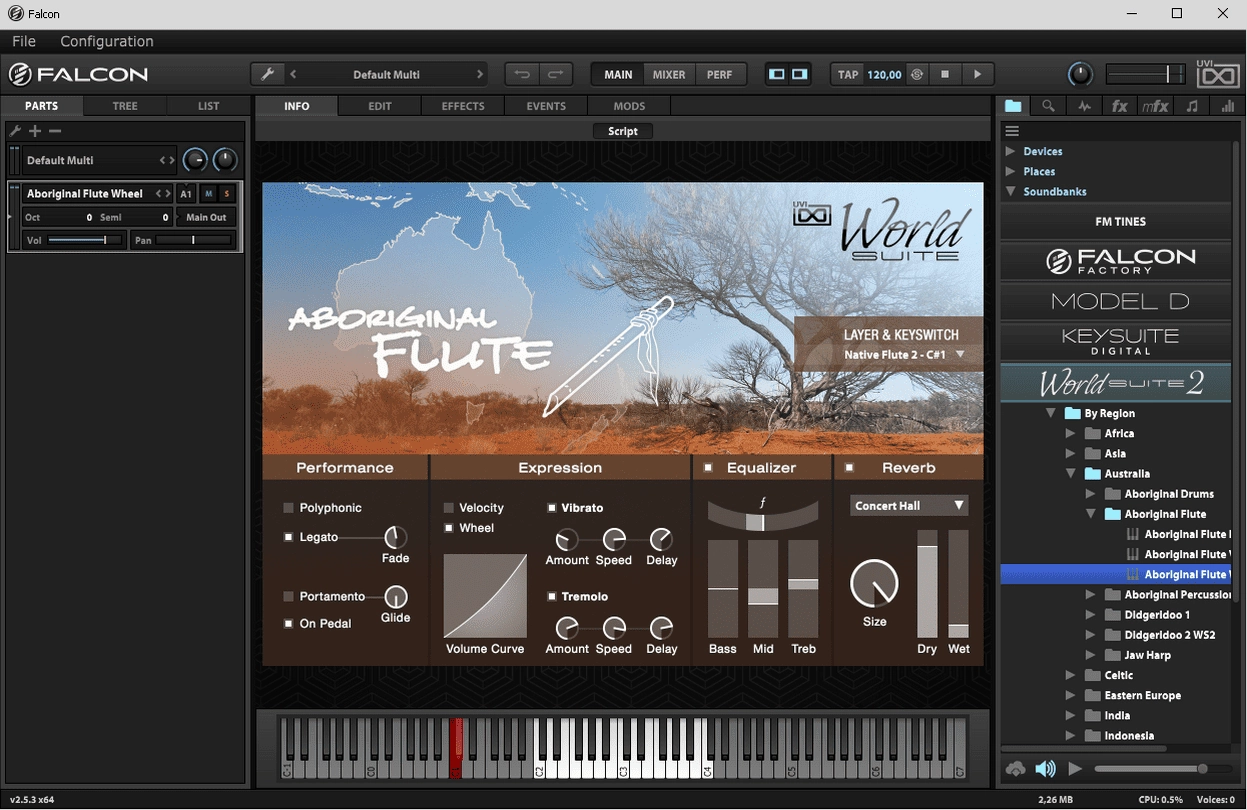Enable the Velocity expression checkbox
Image resolution: width=1247 pixels, height=810 pixels.
449,508
